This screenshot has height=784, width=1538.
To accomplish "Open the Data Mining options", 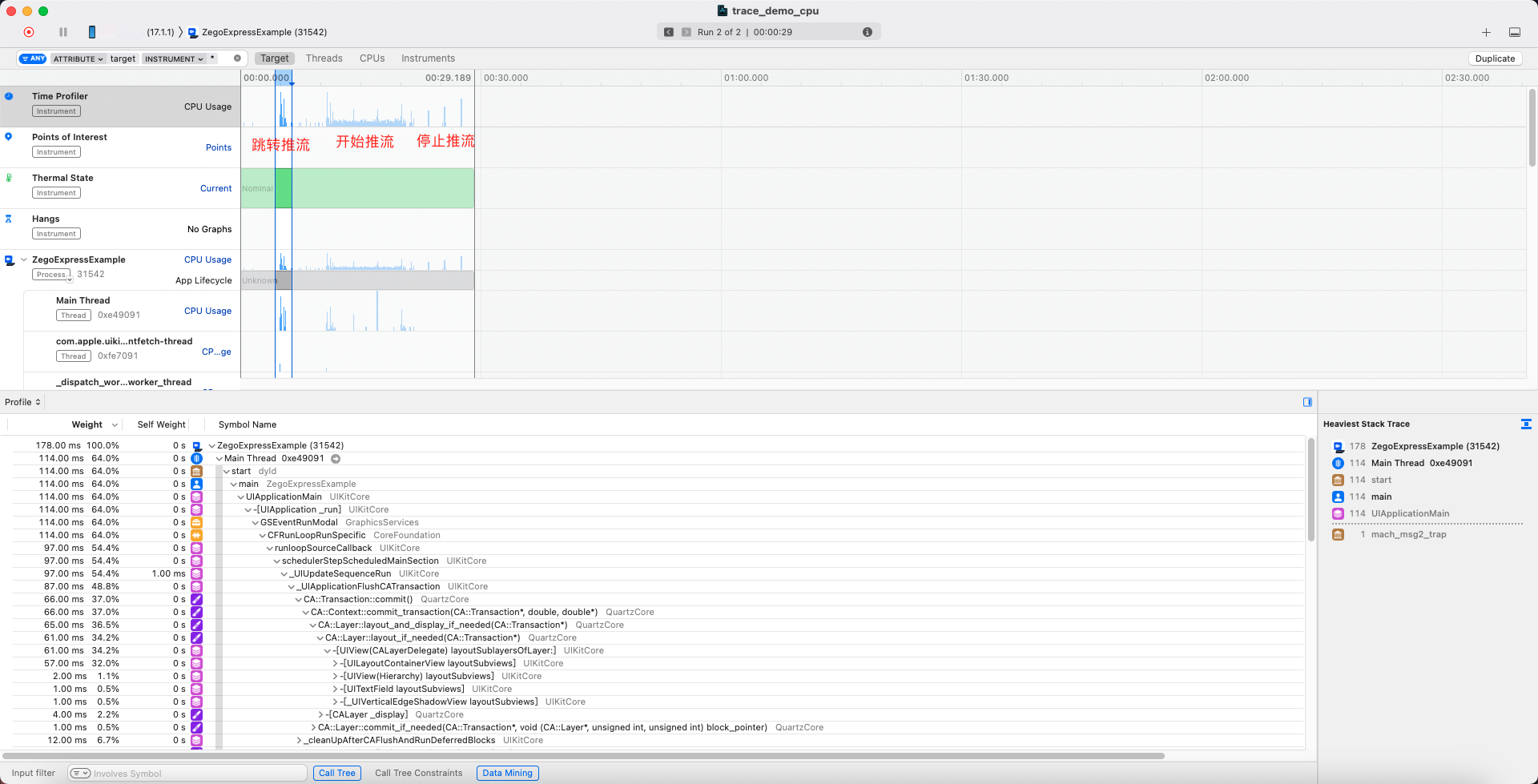I will coord(507,772).
